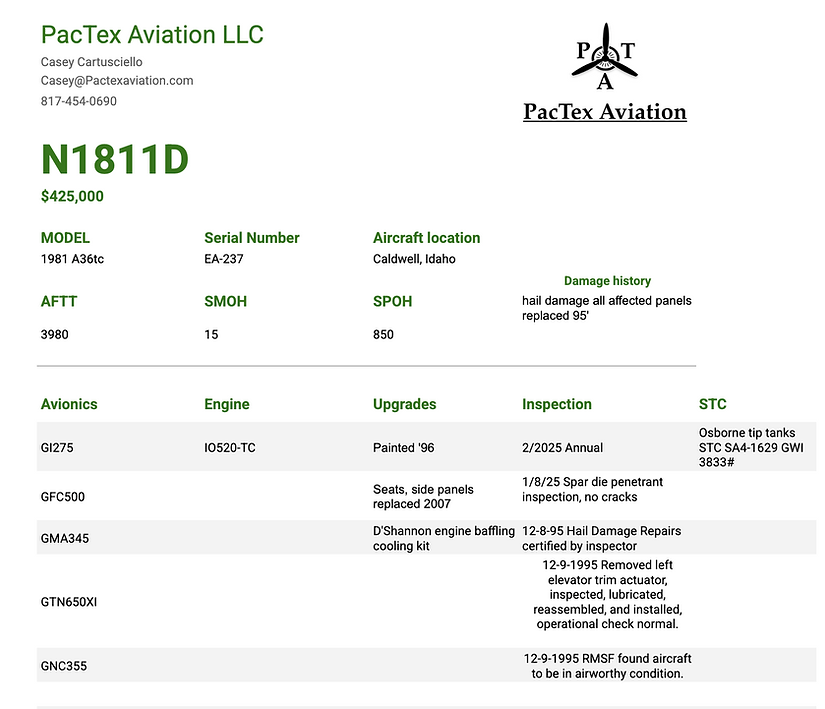Select the Avionics column header
The height and width of the screenshot is (709, 825).
pos(69,404)
